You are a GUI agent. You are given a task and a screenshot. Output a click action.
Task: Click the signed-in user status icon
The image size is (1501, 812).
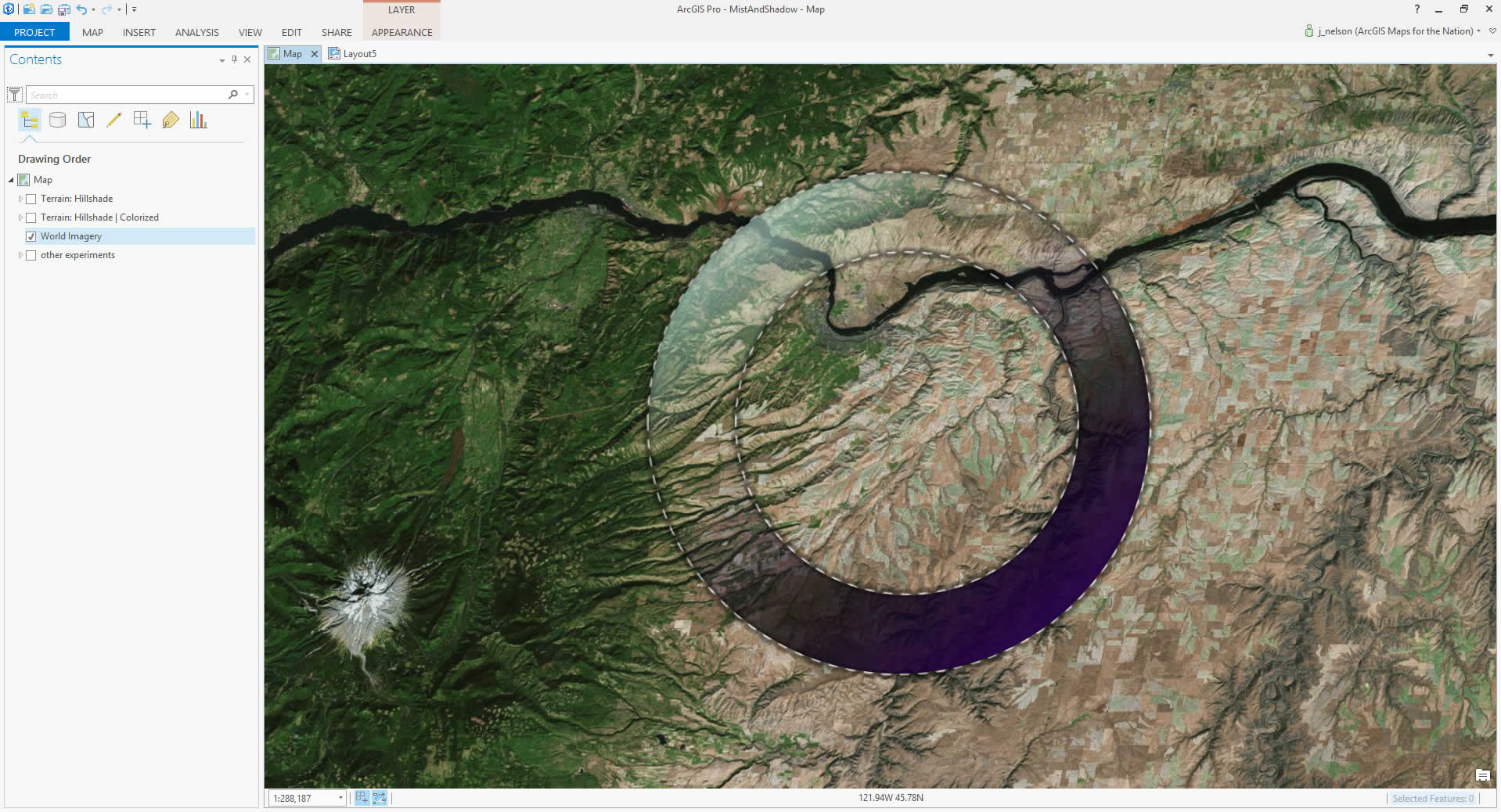(1309, 31)
